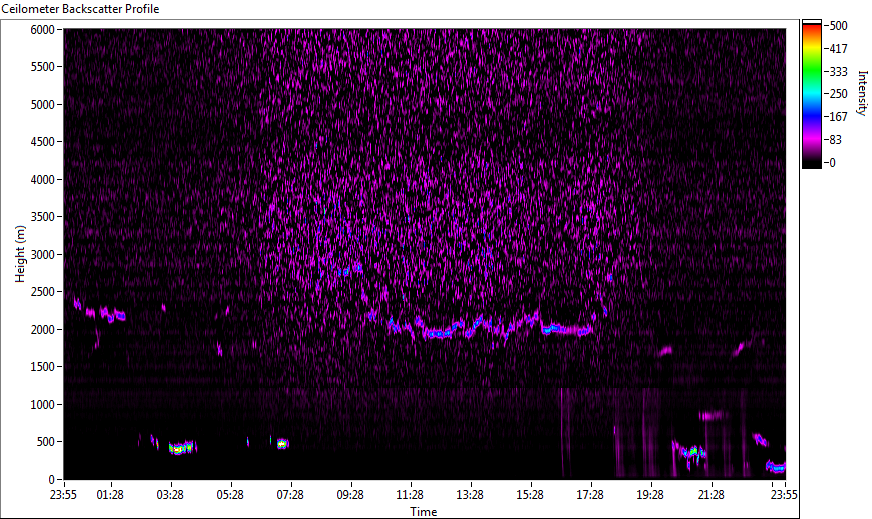This screenshot has height=519, width=872.
Task: Select the 2000 height scale value
Action: pyautogui.click(x=43, y=330)
